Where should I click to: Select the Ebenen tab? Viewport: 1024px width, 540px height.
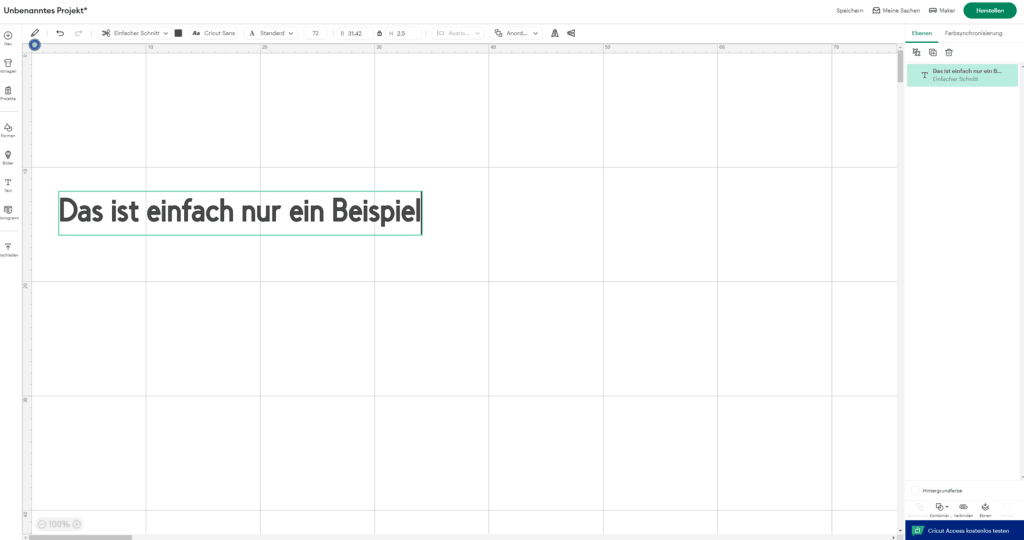tap(921, 33)
